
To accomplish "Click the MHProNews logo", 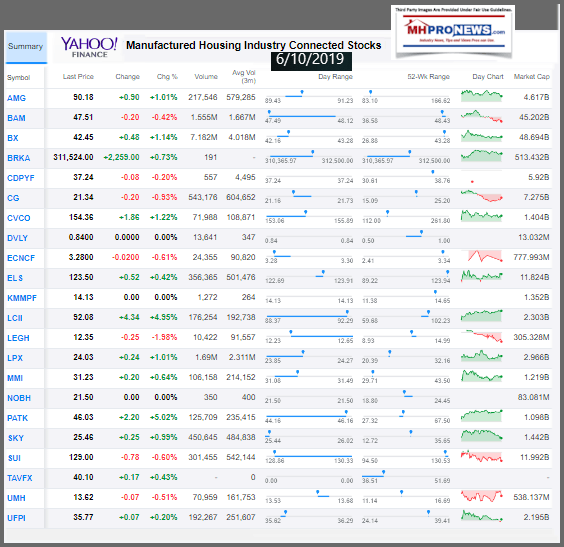I will [454, 32].
